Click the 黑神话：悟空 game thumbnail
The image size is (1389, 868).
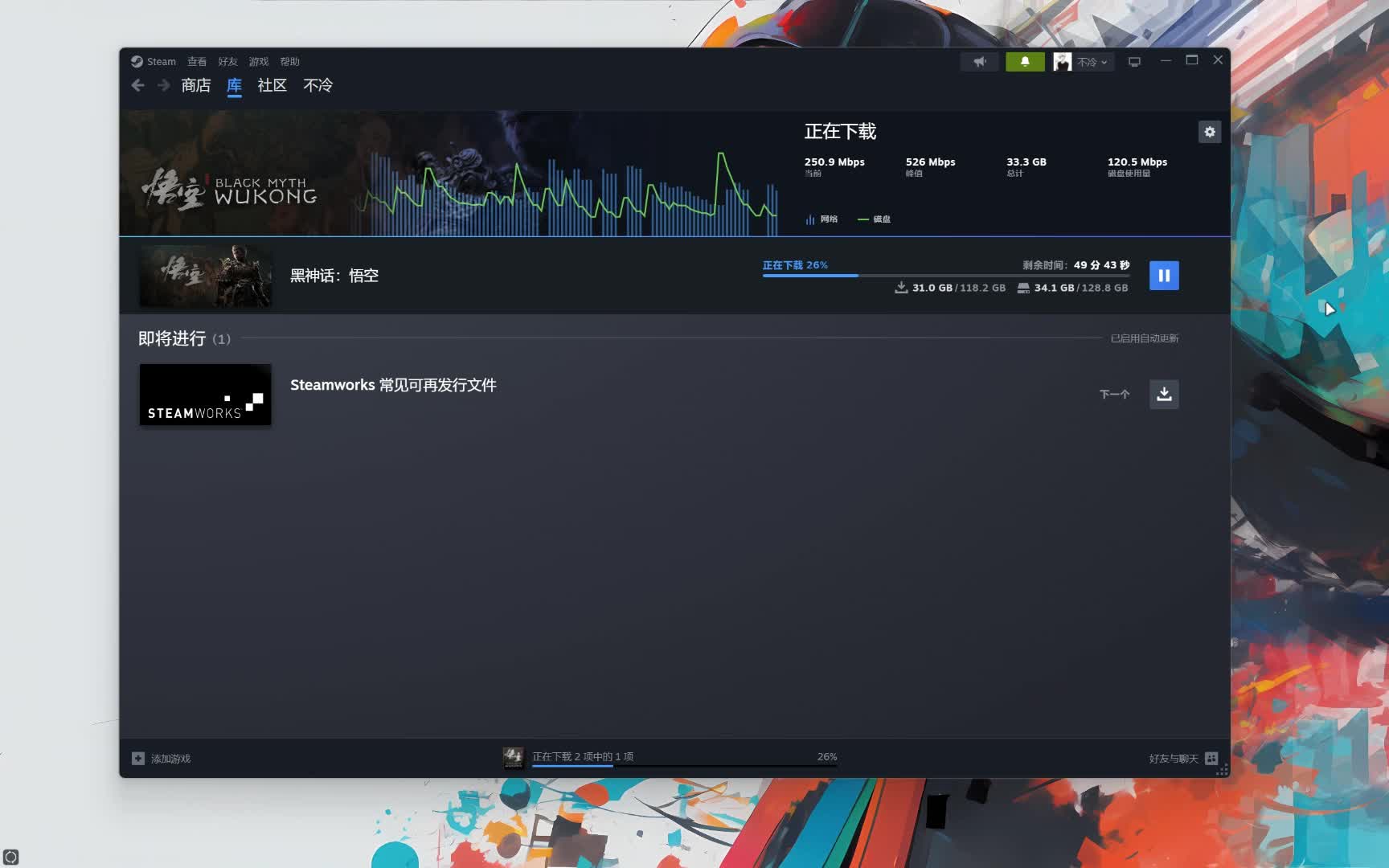(x=206, y=276)
